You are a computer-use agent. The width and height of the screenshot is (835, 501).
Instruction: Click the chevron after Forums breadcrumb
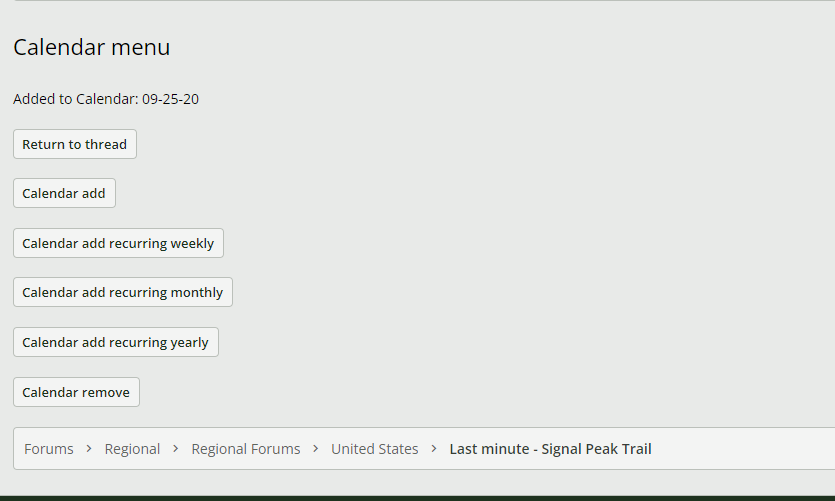(x=89, y=449)
